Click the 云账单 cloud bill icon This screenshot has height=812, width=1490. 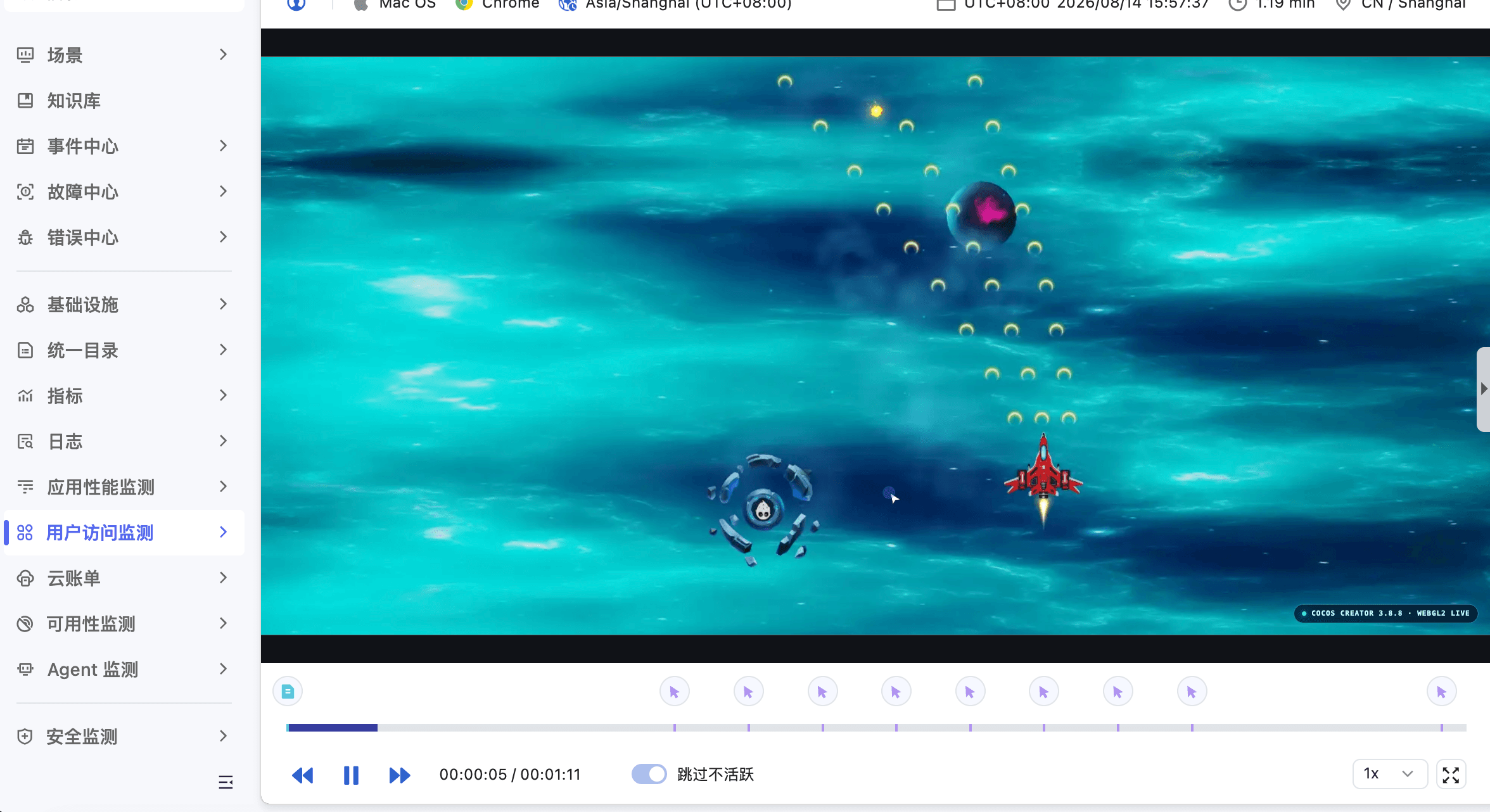point(25,578)
